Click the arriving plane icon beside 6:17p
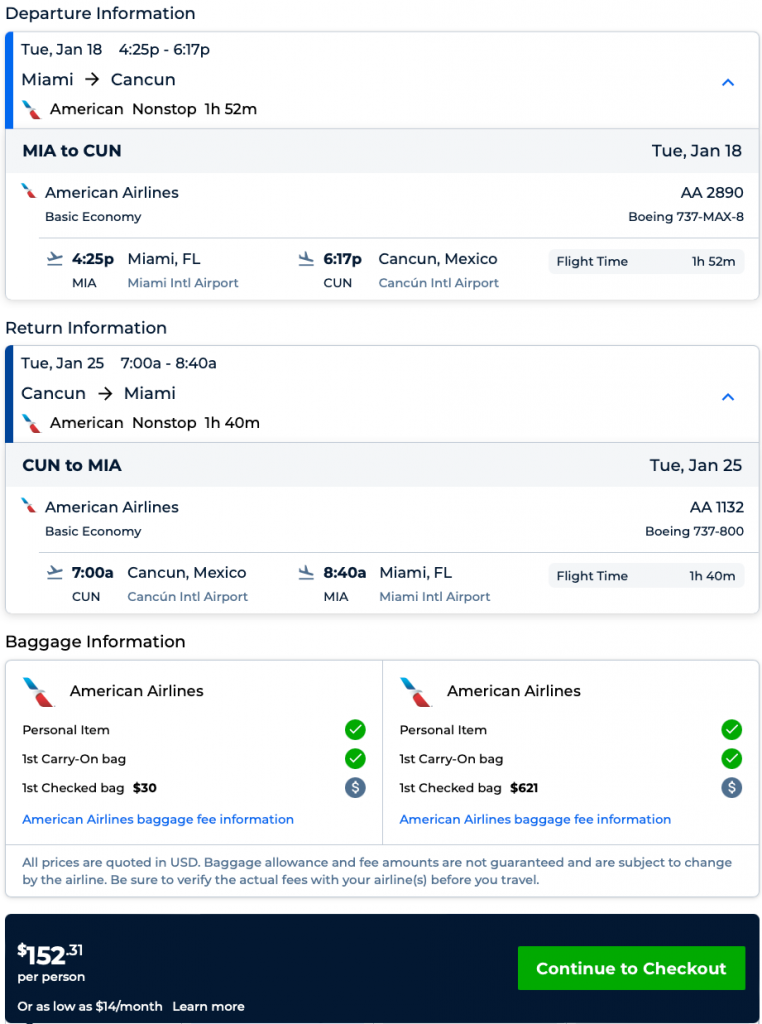 click(x=306, y=260)
